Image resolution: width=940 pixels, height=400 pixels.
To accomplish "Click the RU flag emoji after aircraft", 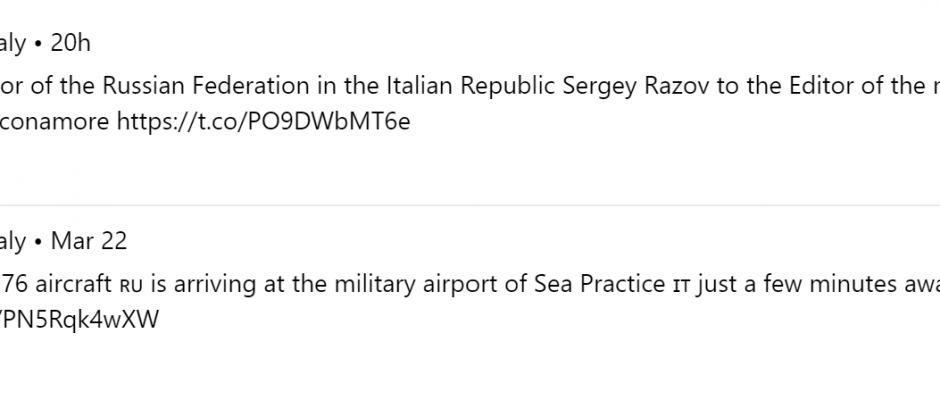I will [131, 285].
